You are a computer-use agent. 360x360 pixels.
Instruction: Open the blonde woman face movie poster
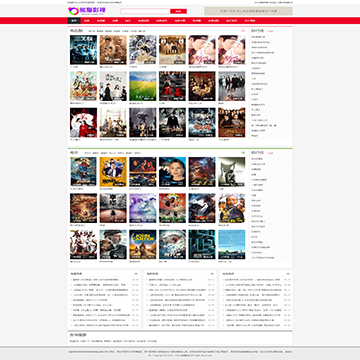click(x=172, y=172)
